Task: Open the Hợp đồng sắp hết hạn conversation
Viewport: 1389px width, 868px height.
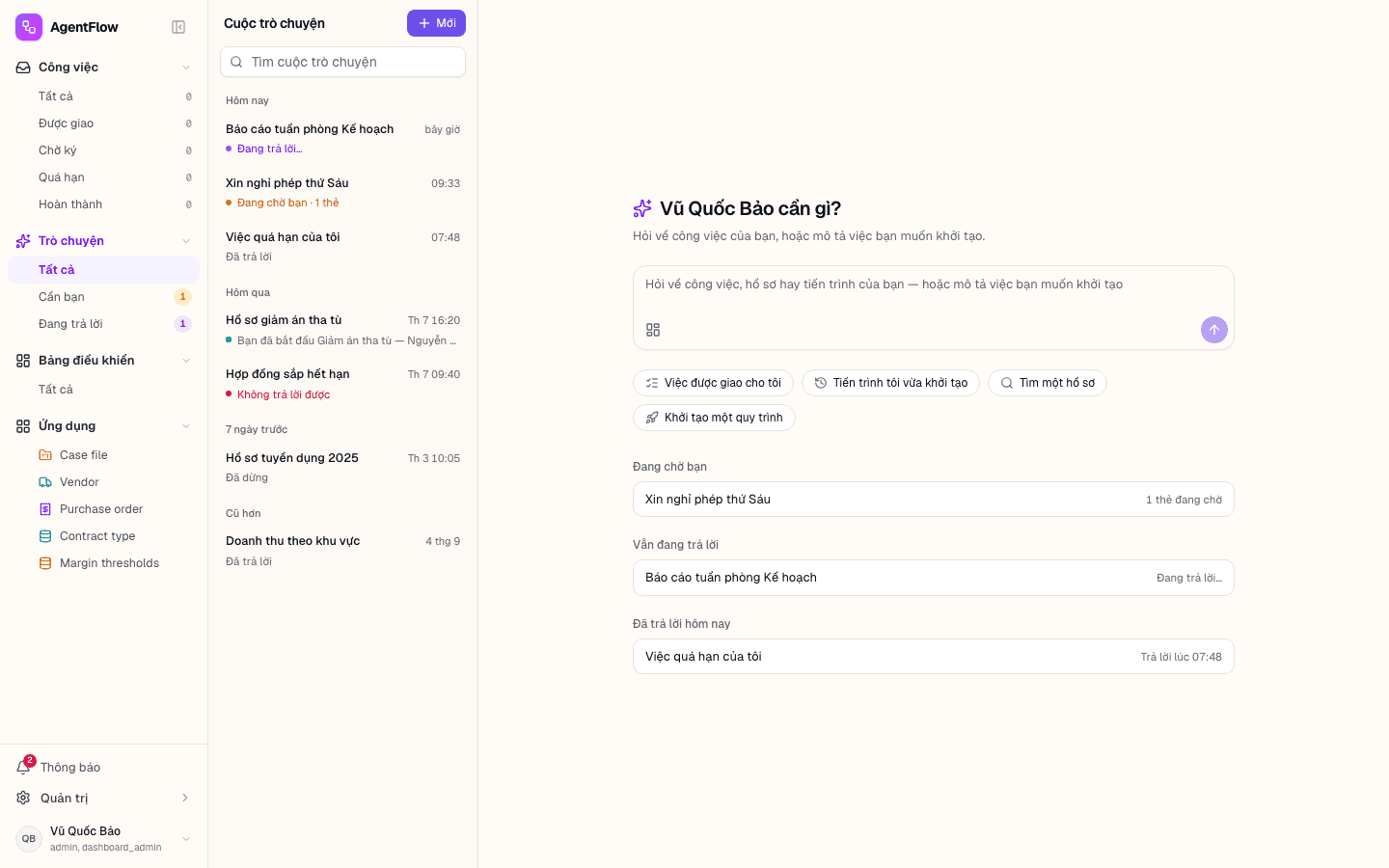Action: 342,384
